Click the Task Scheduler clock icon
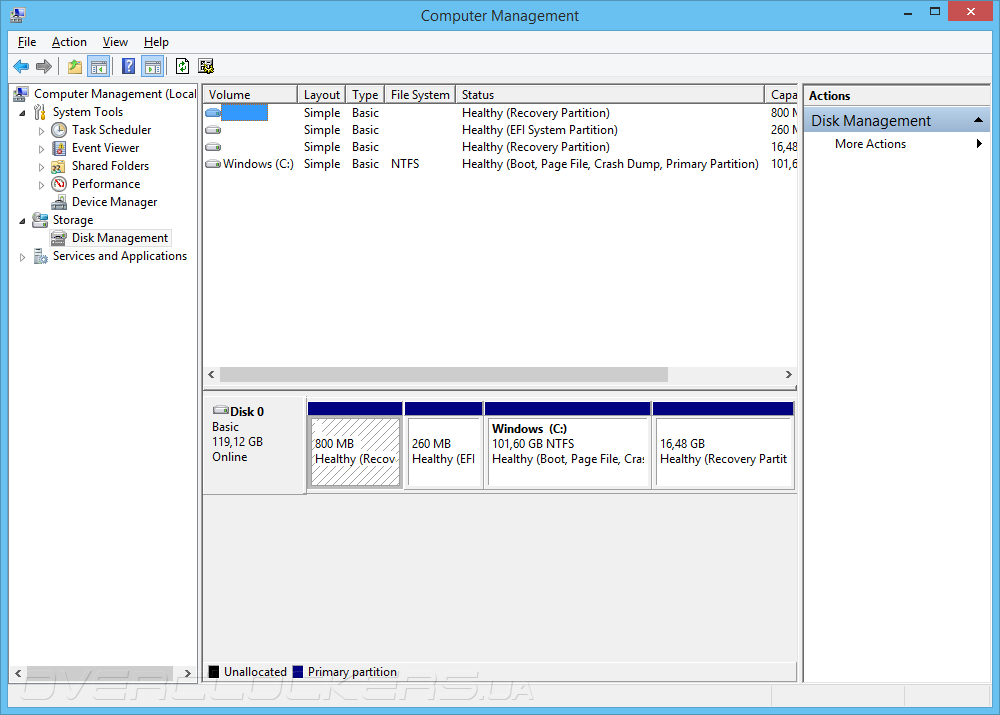The image size is (1000, 715). click(x=59, y=130)
